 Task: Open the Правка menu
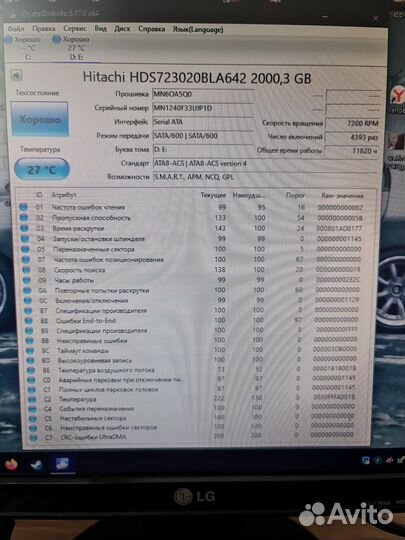(x=44, y=29)
